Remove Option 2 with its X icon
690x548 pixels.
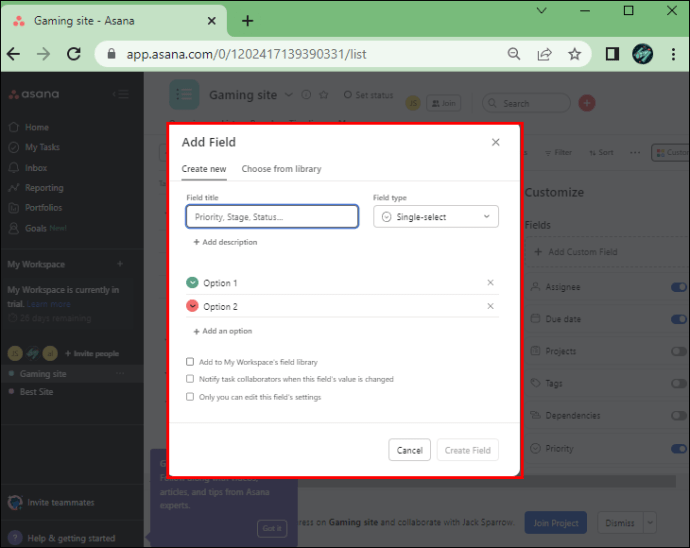490,306
